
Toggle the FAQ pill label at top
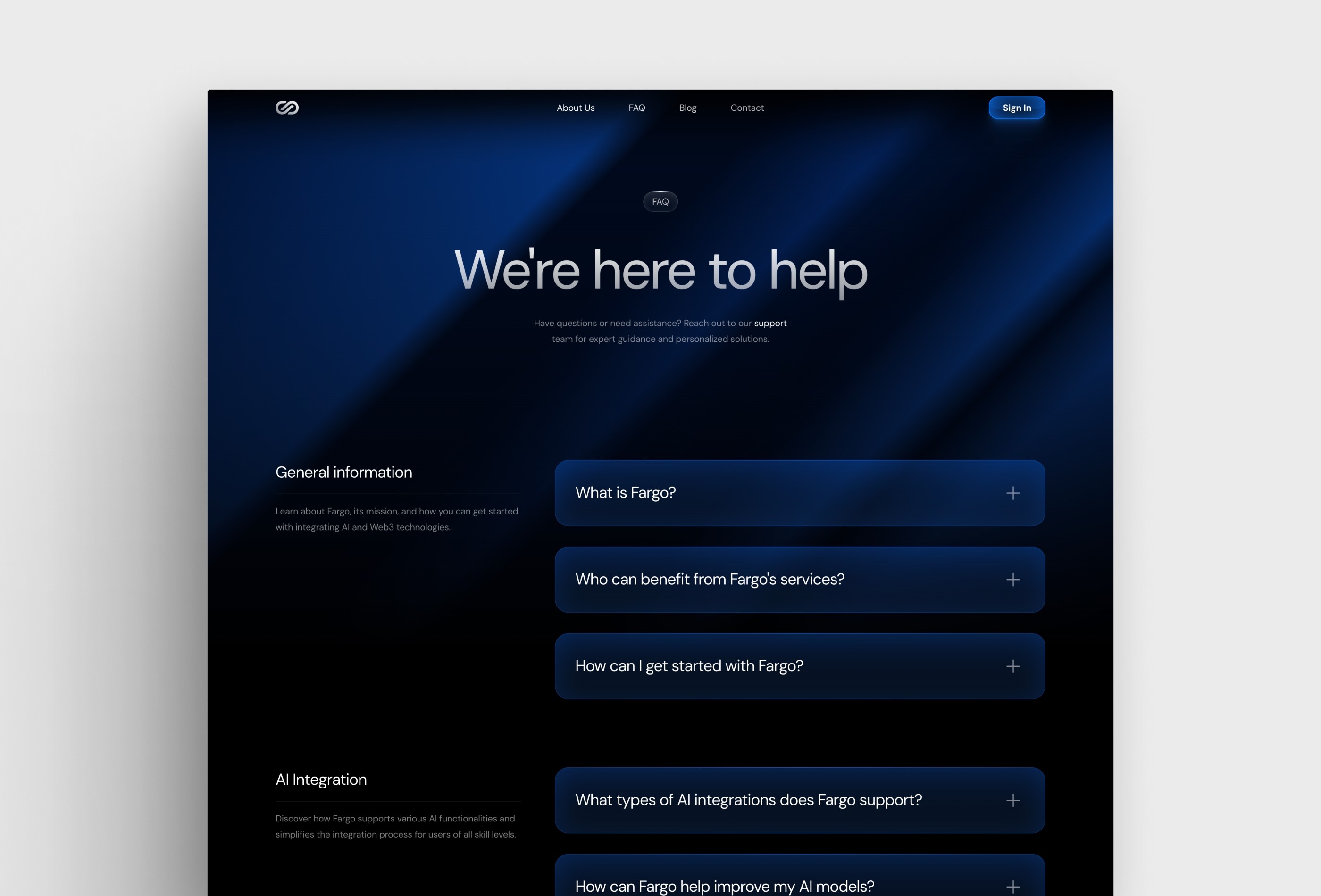660,201
